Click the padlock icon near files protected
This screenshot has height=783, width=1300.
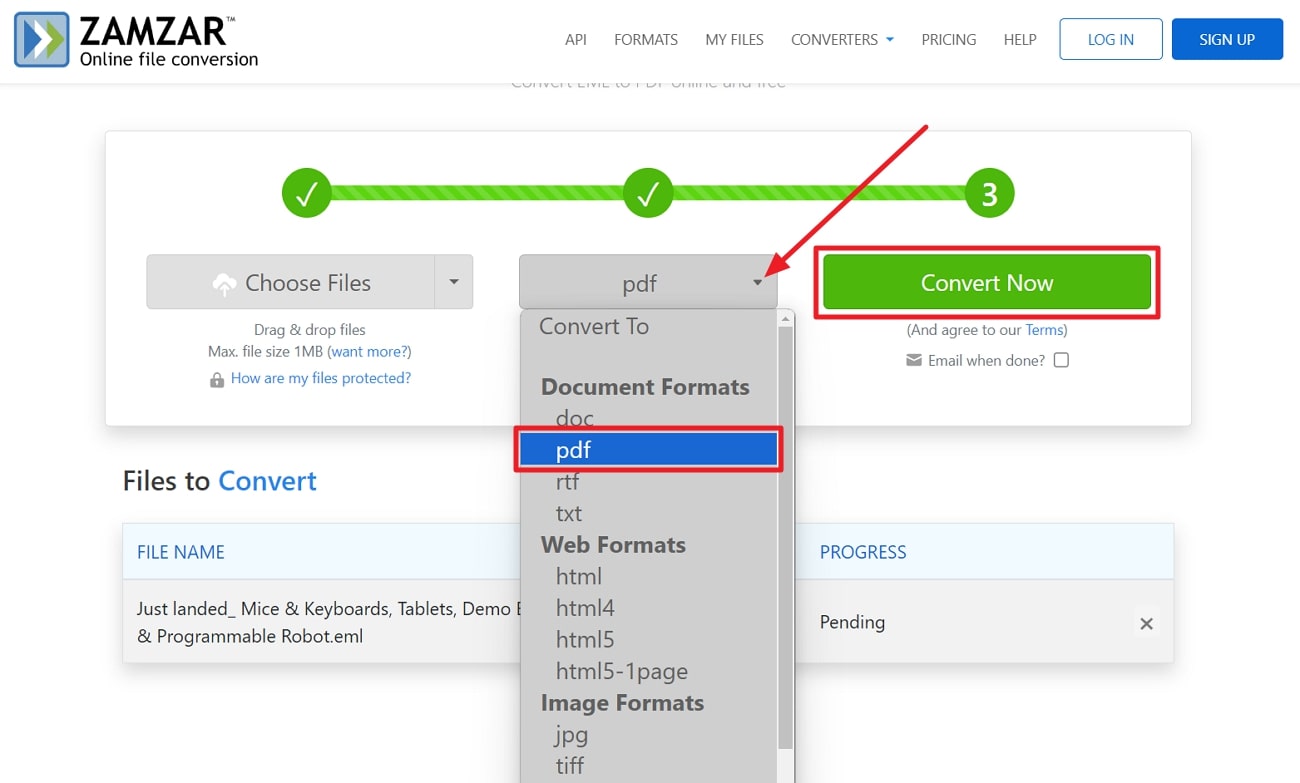[x=217, y=379]
